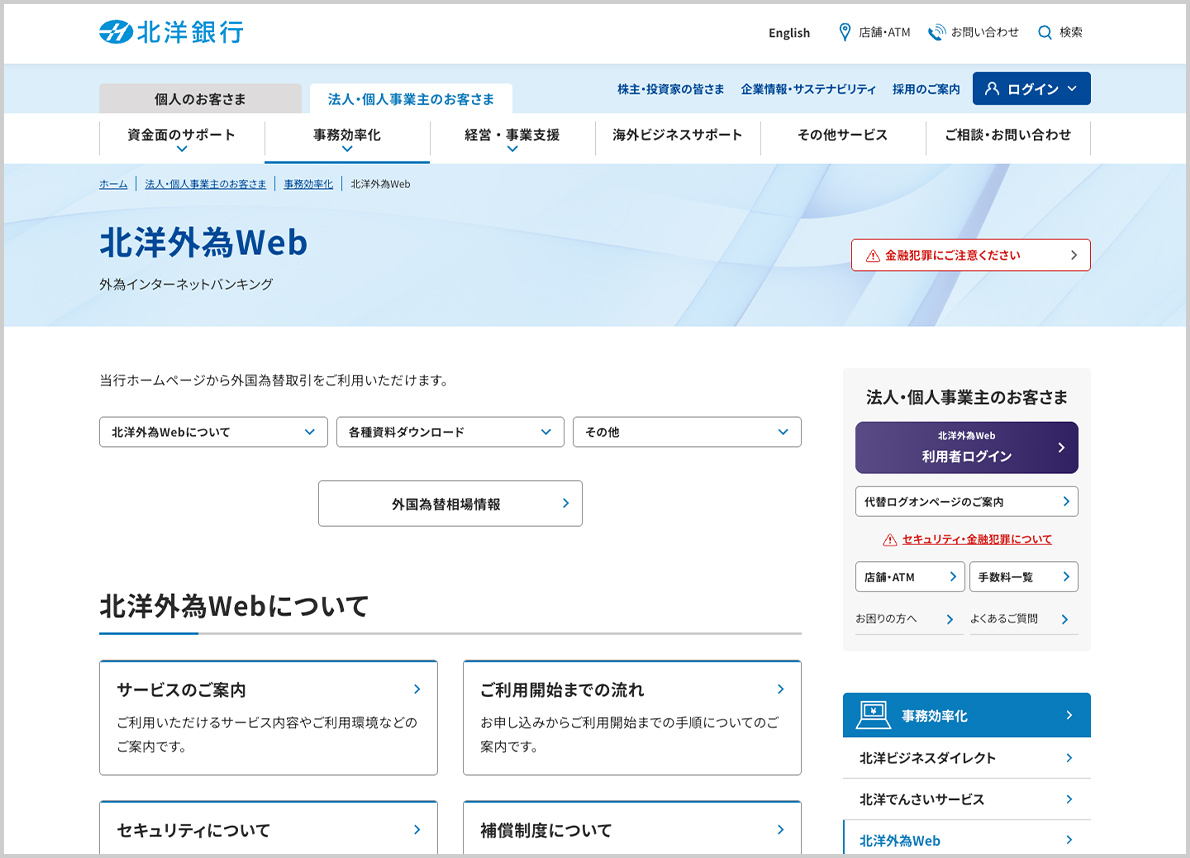Click the map pin icon for 店舗・ATM
This screenshot has height=858, width=1190.
coord(844,32)
